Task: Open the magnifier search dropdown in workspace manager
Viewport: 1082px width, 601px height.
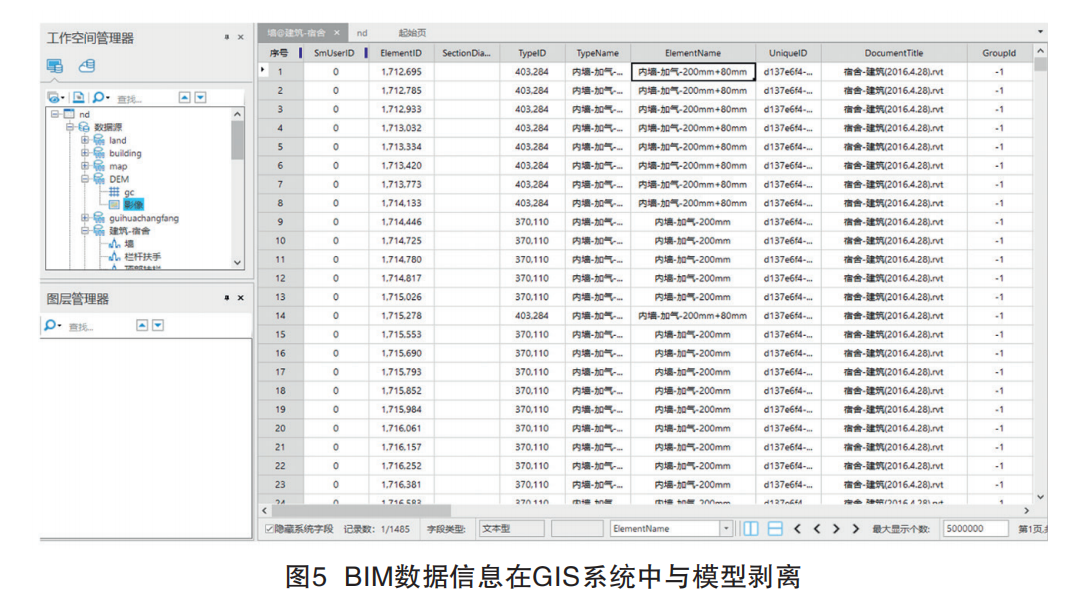Action: (101, 97)
